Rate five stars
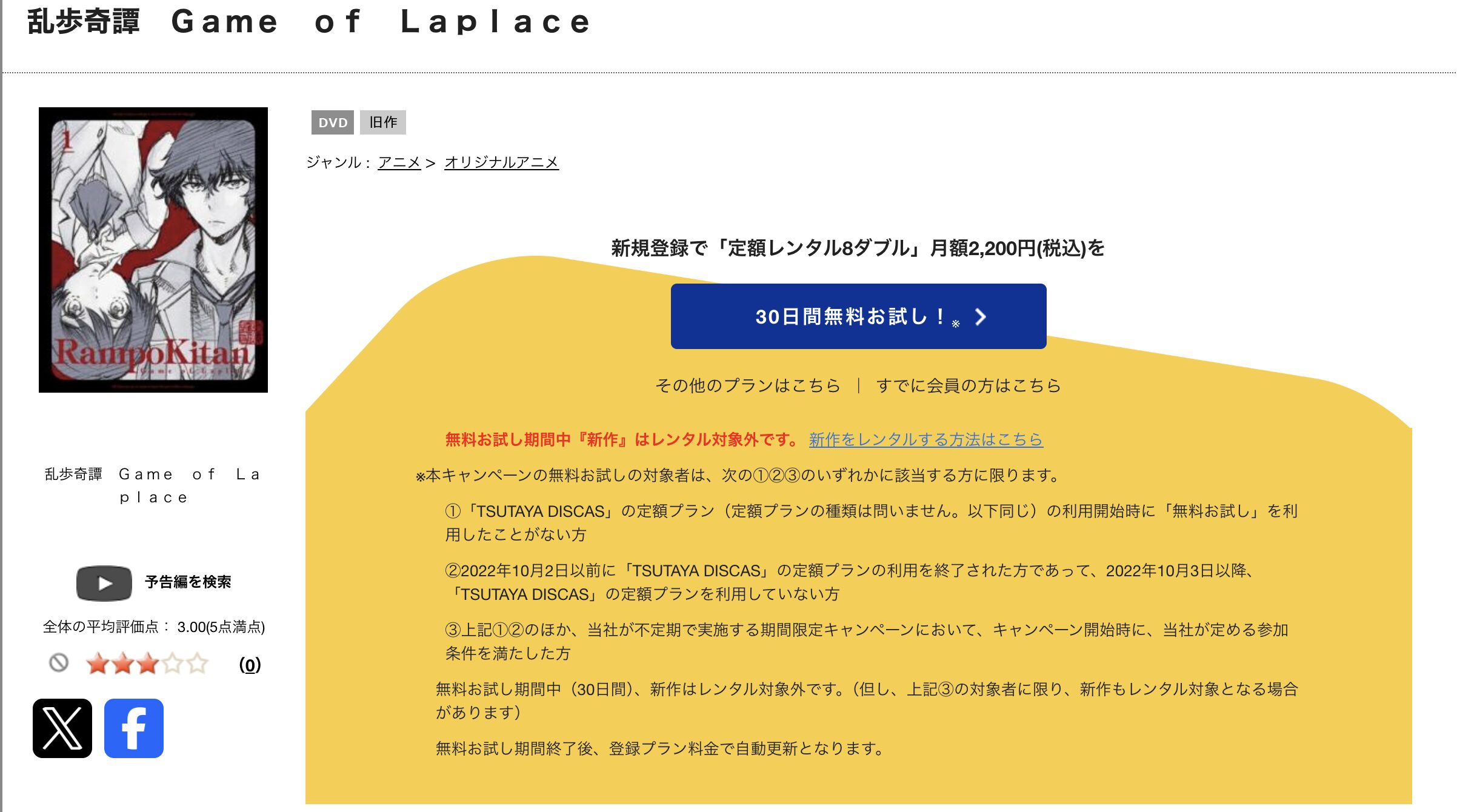Screen dimensions: 1457x812 click(197, 664)
